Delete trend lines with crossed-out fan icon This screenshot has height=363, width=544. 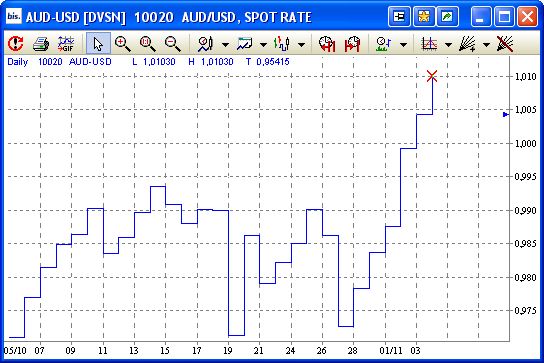[505, 44]
